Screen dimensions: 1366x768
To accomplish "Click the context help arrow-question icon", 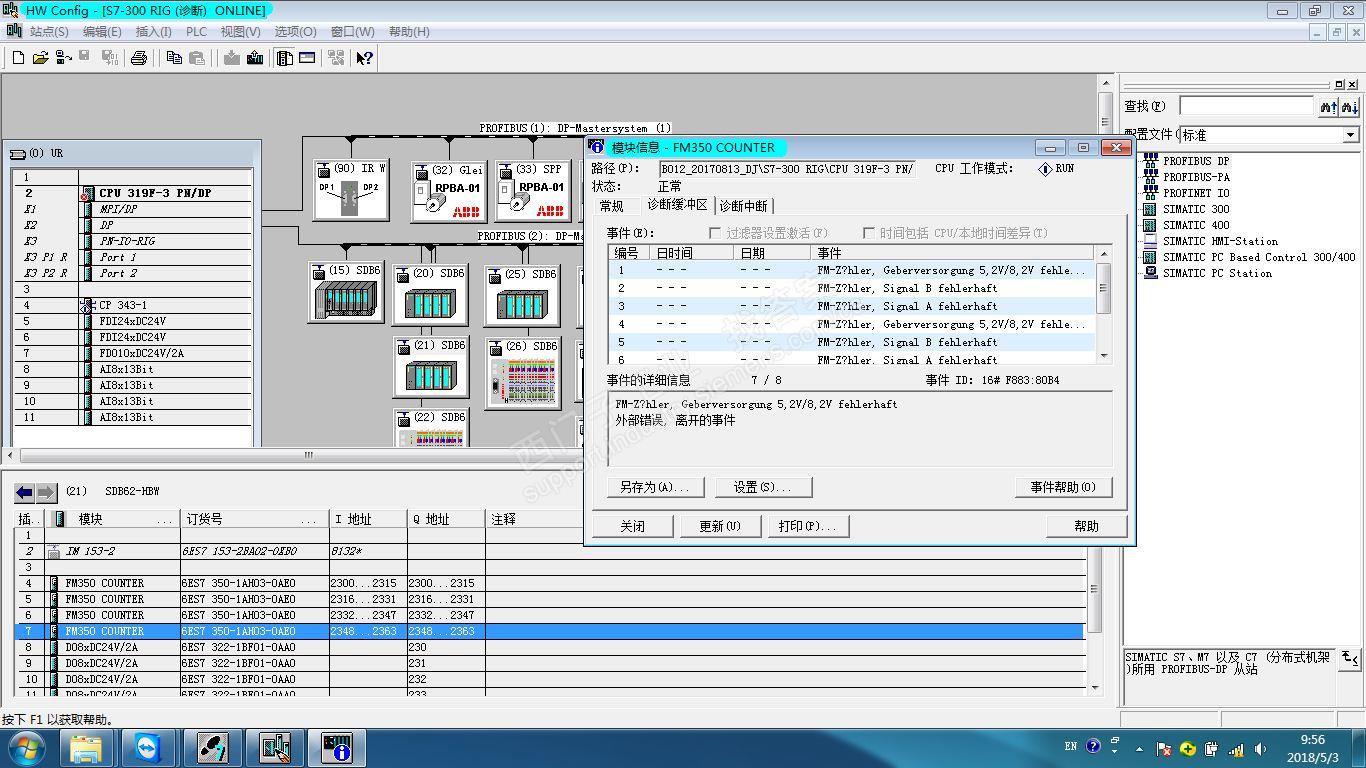I will (x=364, y=58).
